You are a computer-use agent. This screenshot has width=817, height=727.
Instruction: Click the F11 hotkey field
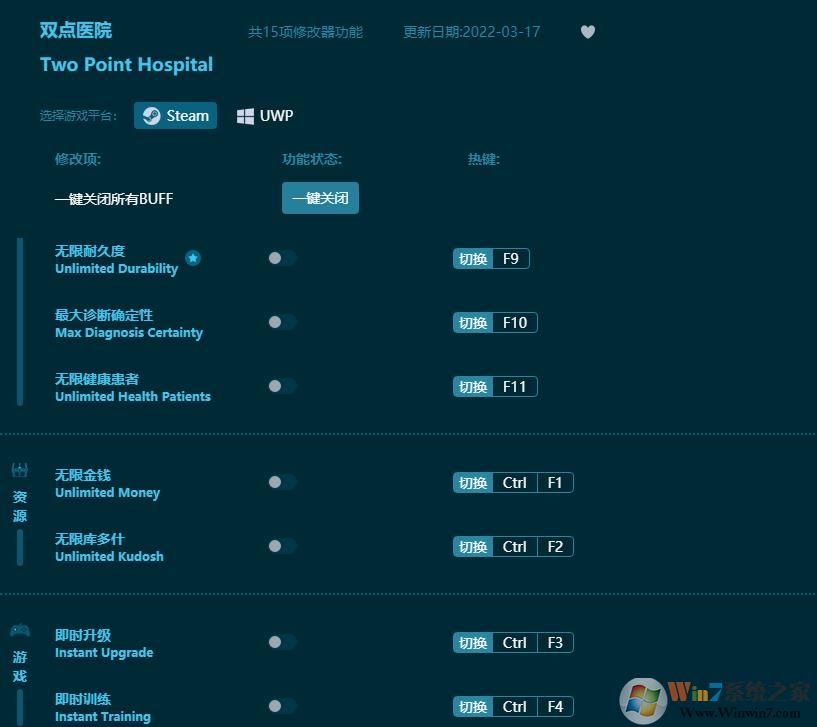(x=515, y=387)
